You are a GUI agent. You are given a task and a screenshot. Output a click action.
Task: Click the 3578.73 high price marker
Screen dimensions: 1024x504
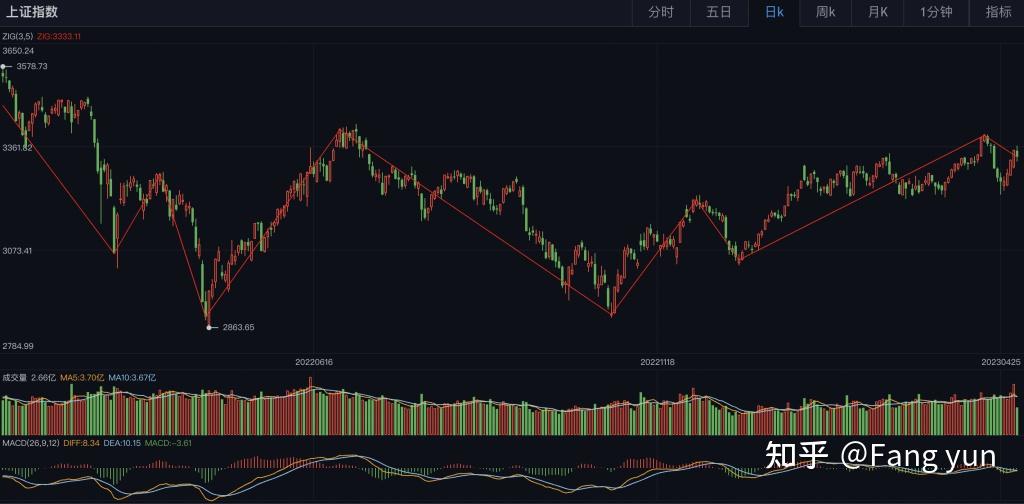(32, 67)
